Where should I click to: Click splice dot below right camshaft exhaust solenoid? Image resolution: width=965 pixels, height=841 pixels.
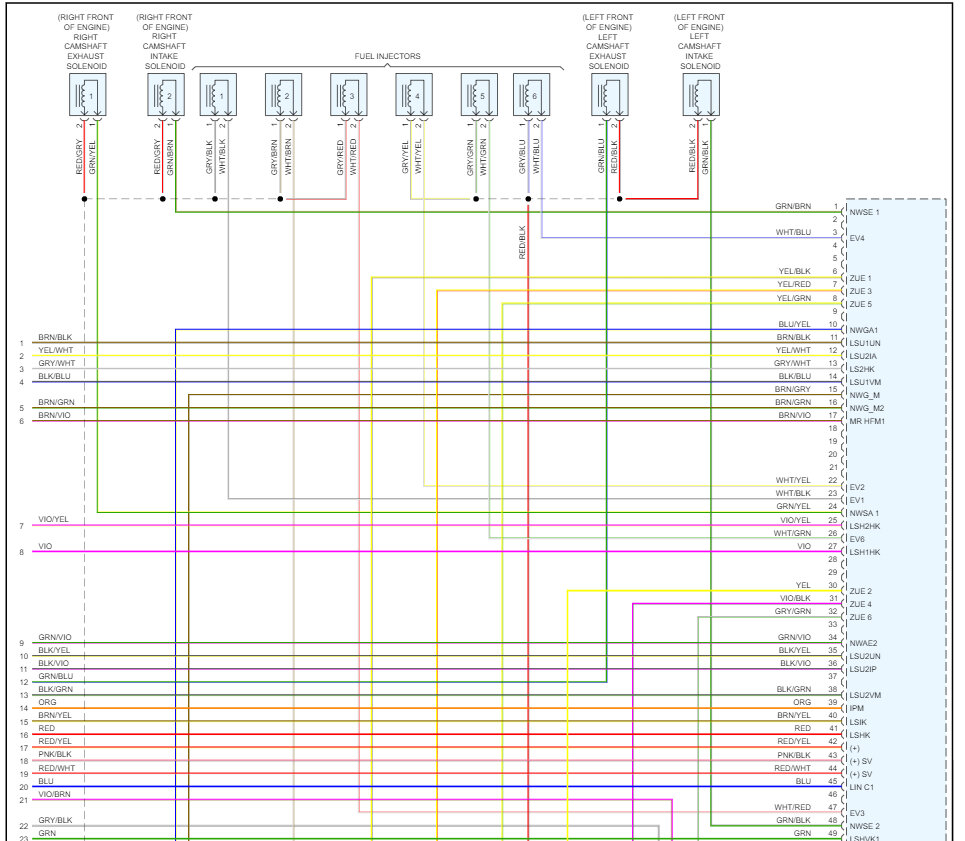tap(84, 199)
